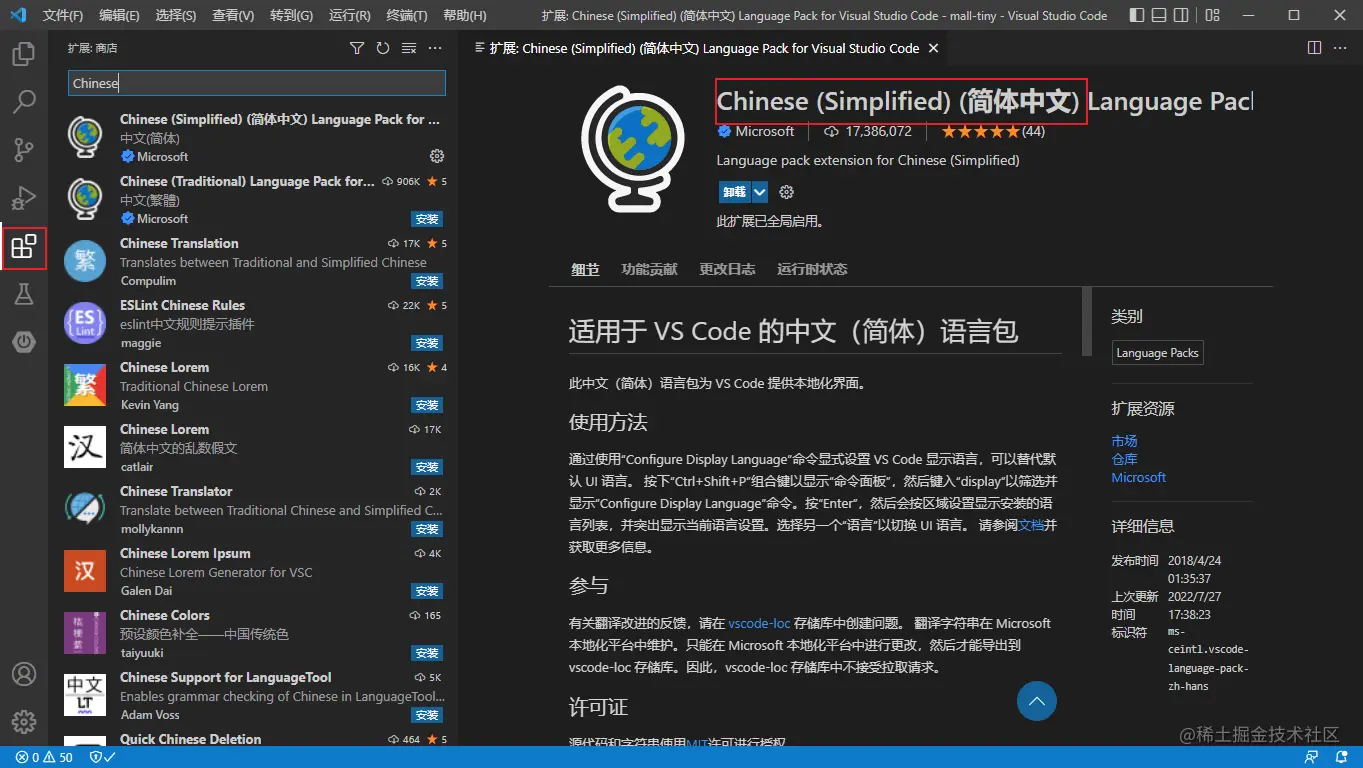Open the Run and Debug view
Image resolution: width=1363 pixels, height=768 pixels.
point(24,198)
